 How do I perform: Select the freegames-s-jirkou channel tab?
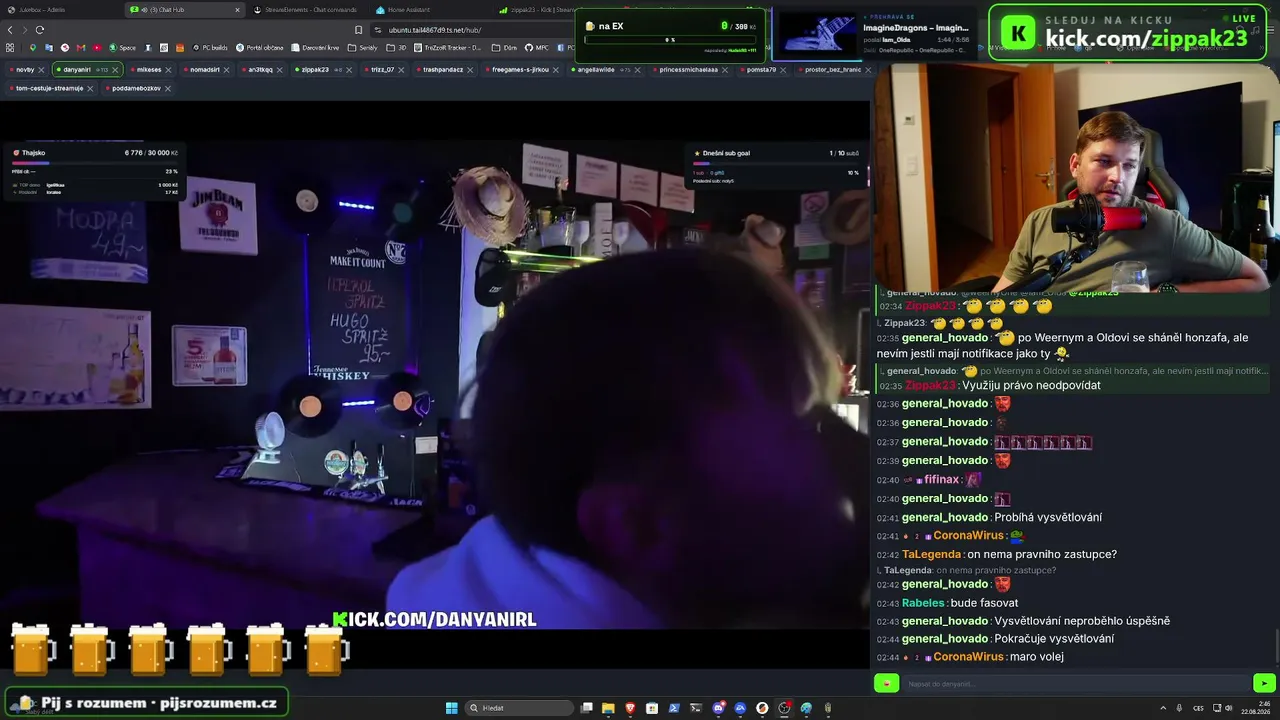tap(522, 70)
